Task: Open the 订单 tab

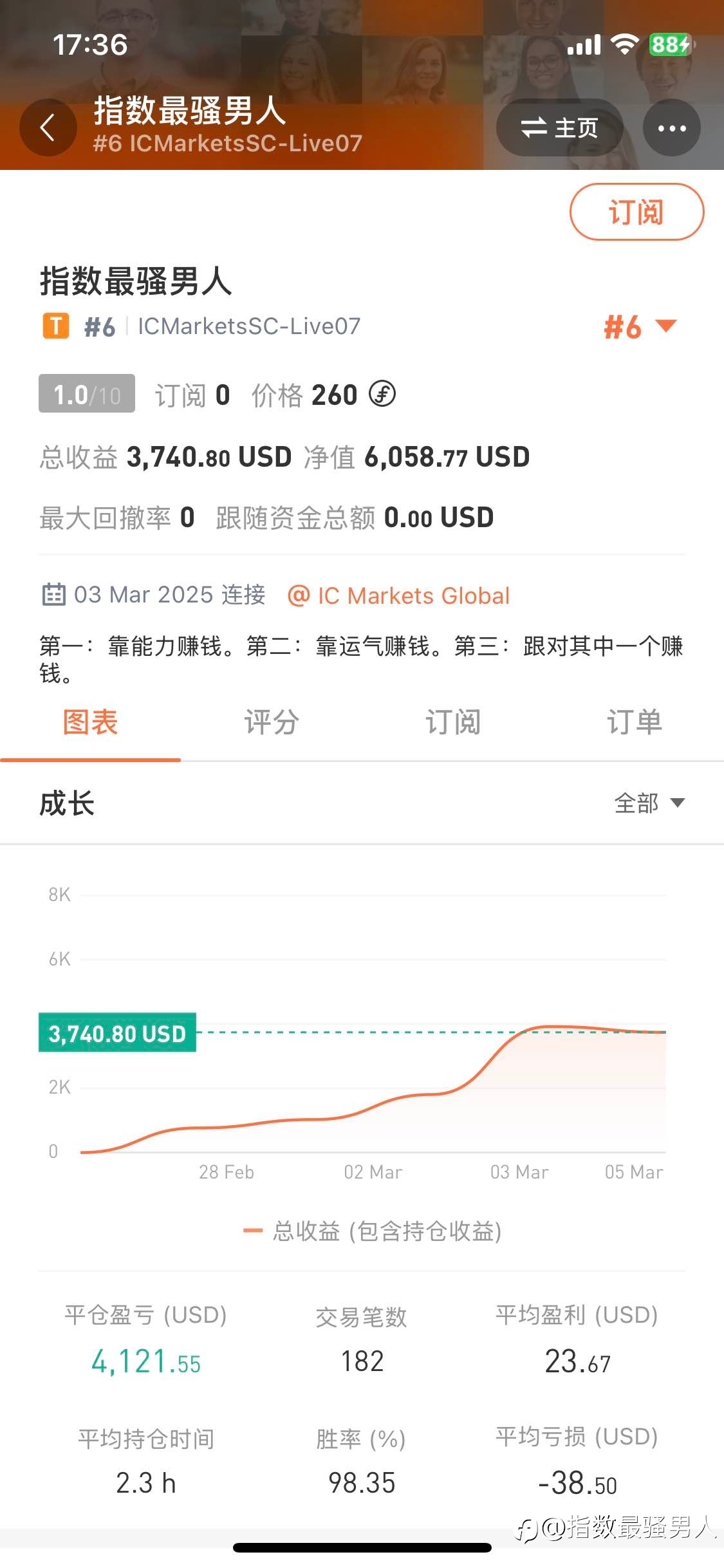Action: [634, 722]
